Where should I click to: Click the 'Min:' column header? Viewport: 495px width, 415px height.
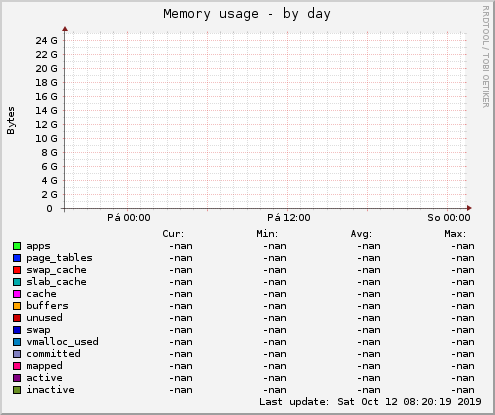(x=267, y=234)
